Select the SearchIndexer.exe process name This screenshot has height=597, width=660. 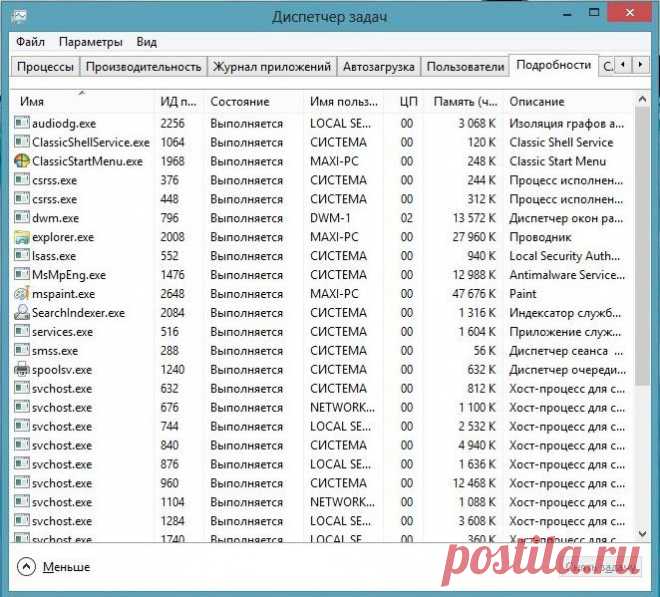point(78,312)
